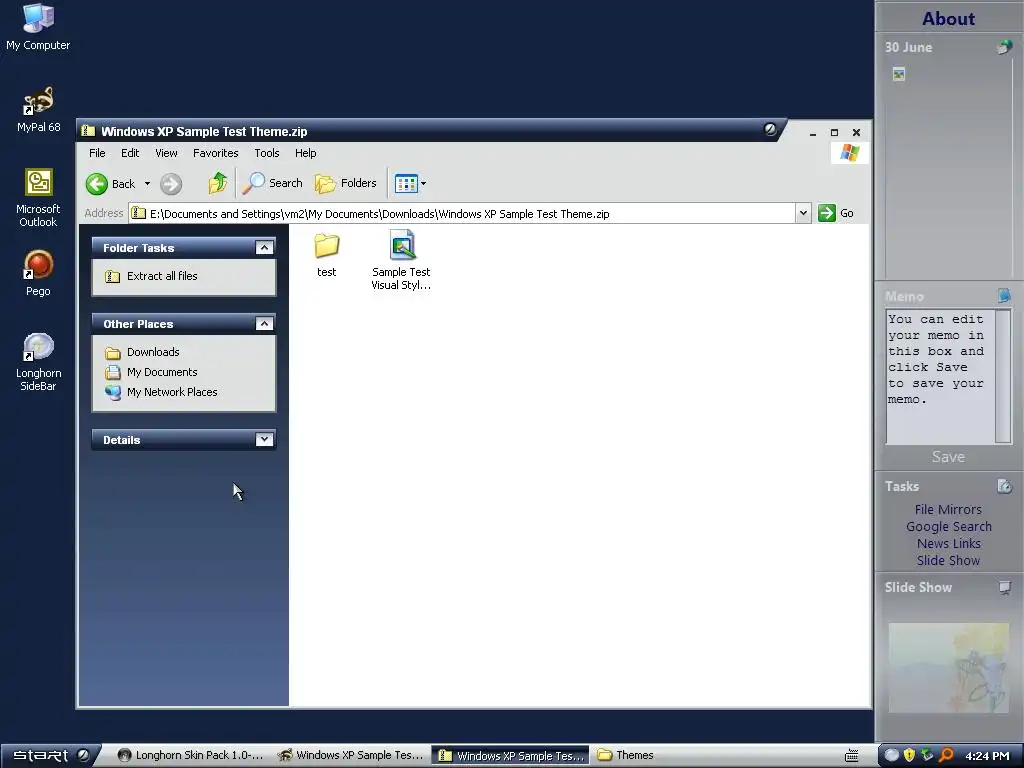Click the Start button

point(40,756)
